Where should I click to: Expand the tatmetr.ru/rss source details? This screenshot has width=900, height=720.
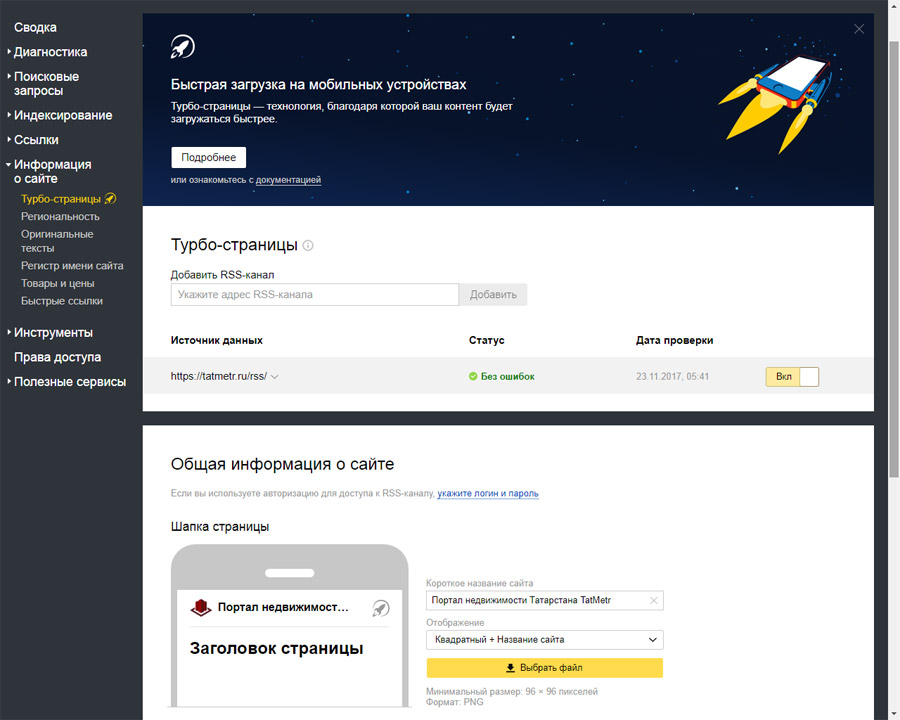pos(275,377)
